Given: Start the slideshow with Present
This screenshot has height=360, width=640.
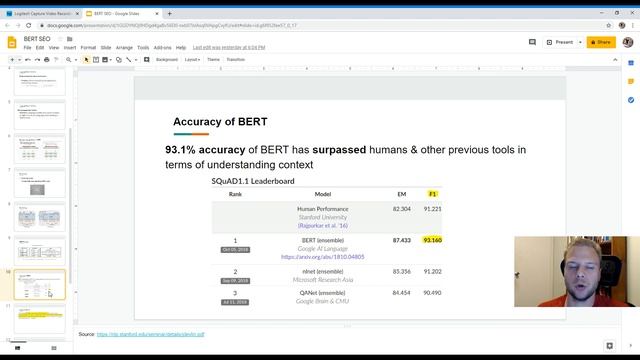Looking at the screenshot, I should point(560,42).
